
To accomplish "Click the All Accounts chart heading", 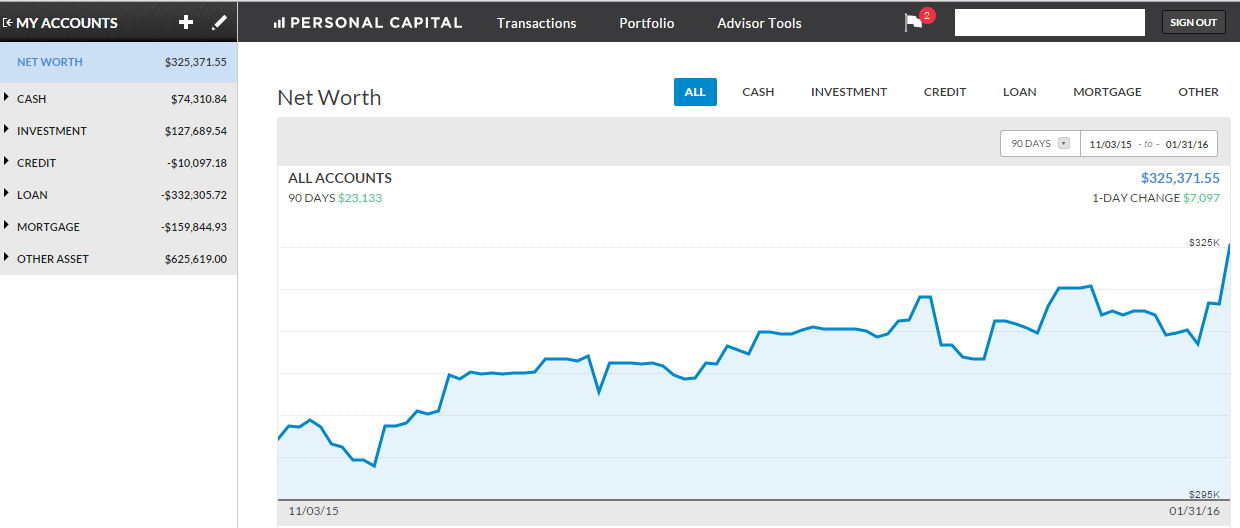I will 340,178.
